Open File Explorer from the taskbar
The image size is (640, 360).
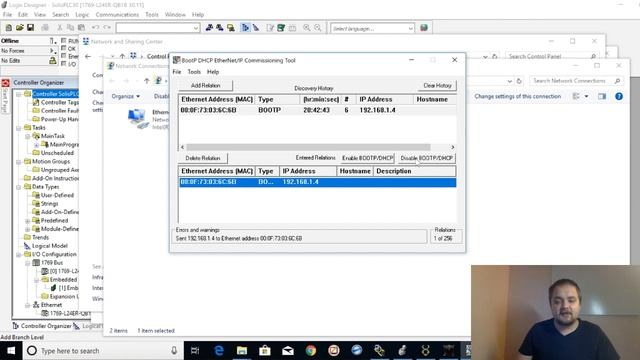(242, 351)
